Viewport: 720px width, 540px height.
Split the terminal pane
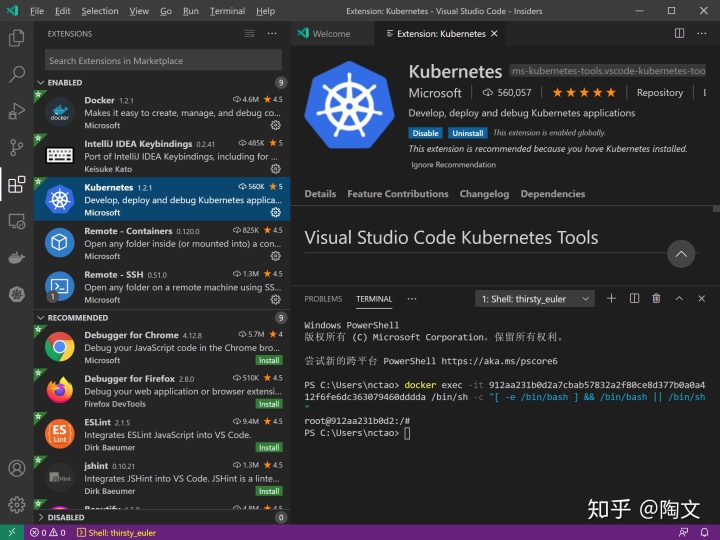point(634,298)
